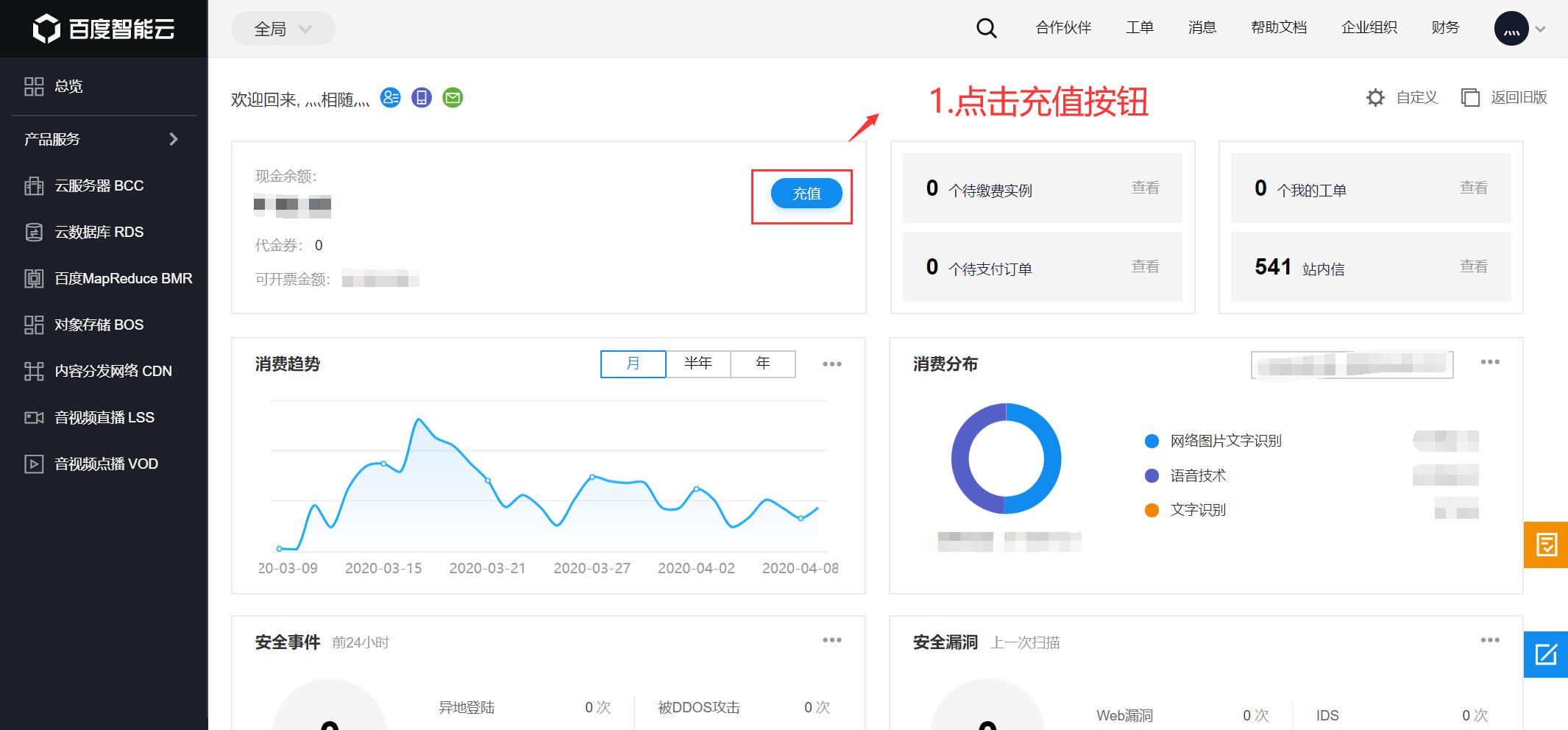1568x730 pixels.
Task: Click the 对象存储 BOS icon
Action: [34, 325]
